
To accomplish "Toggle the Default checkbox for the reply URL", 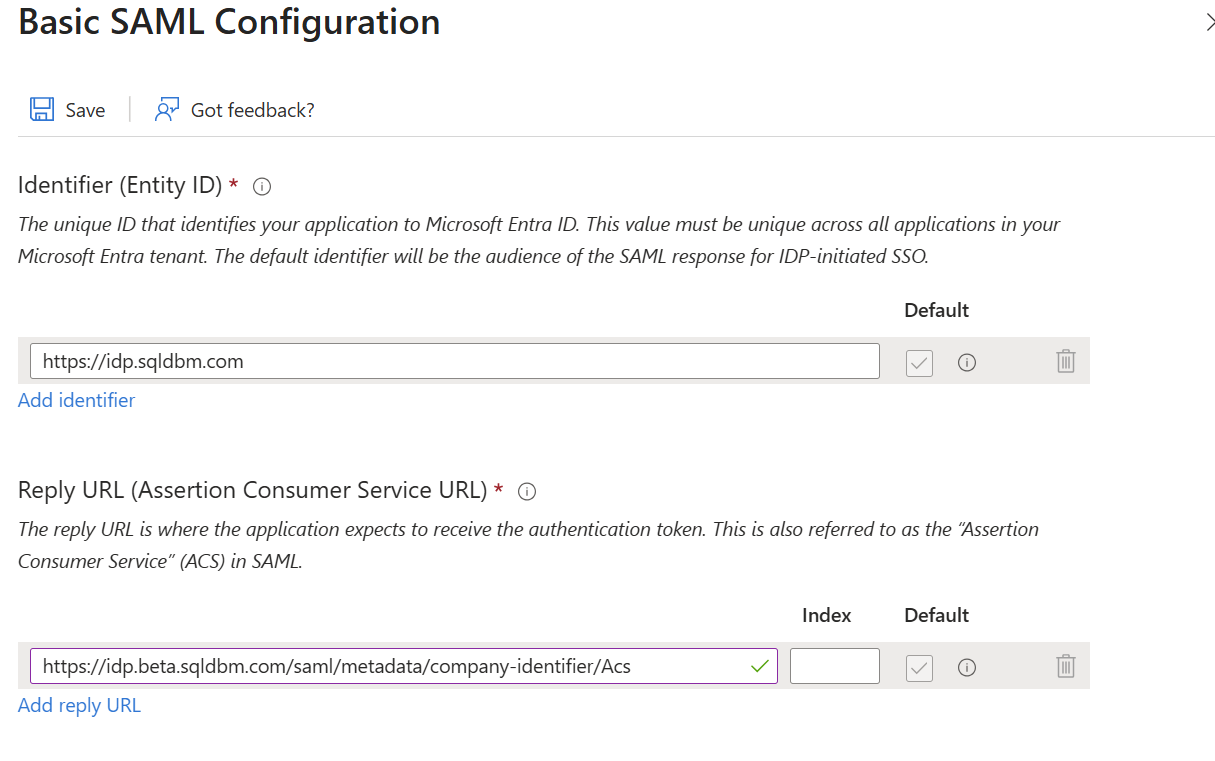I will pos(919,668).
